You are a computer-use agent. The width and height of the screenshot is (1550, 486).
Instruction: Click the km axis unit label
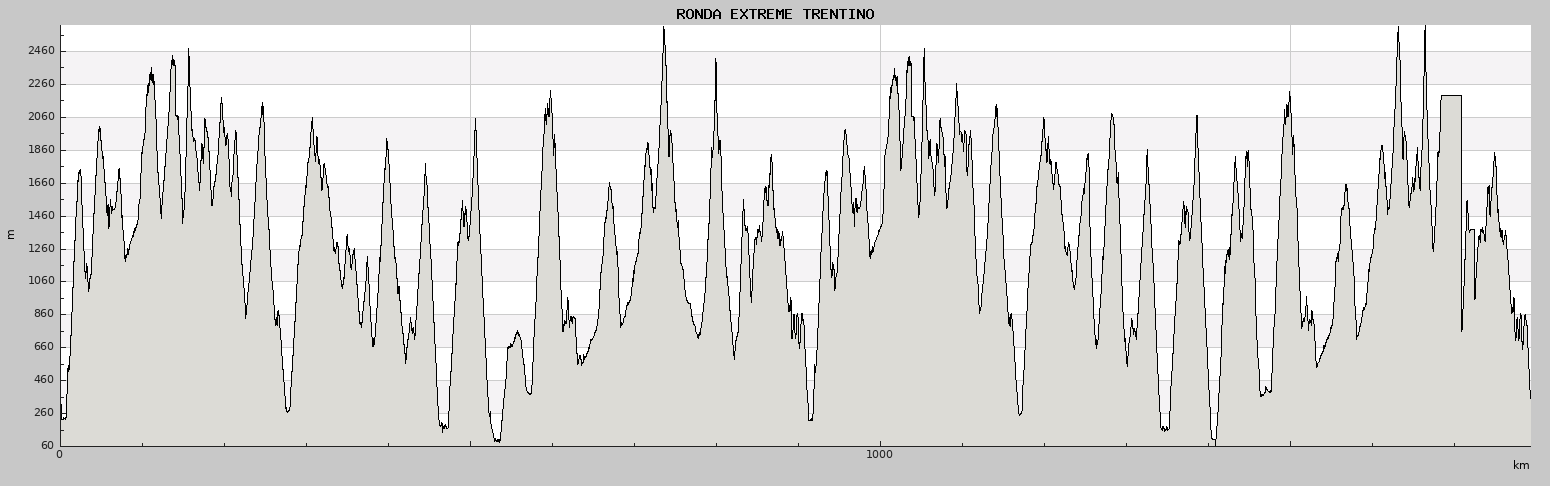pos(1521,465)
